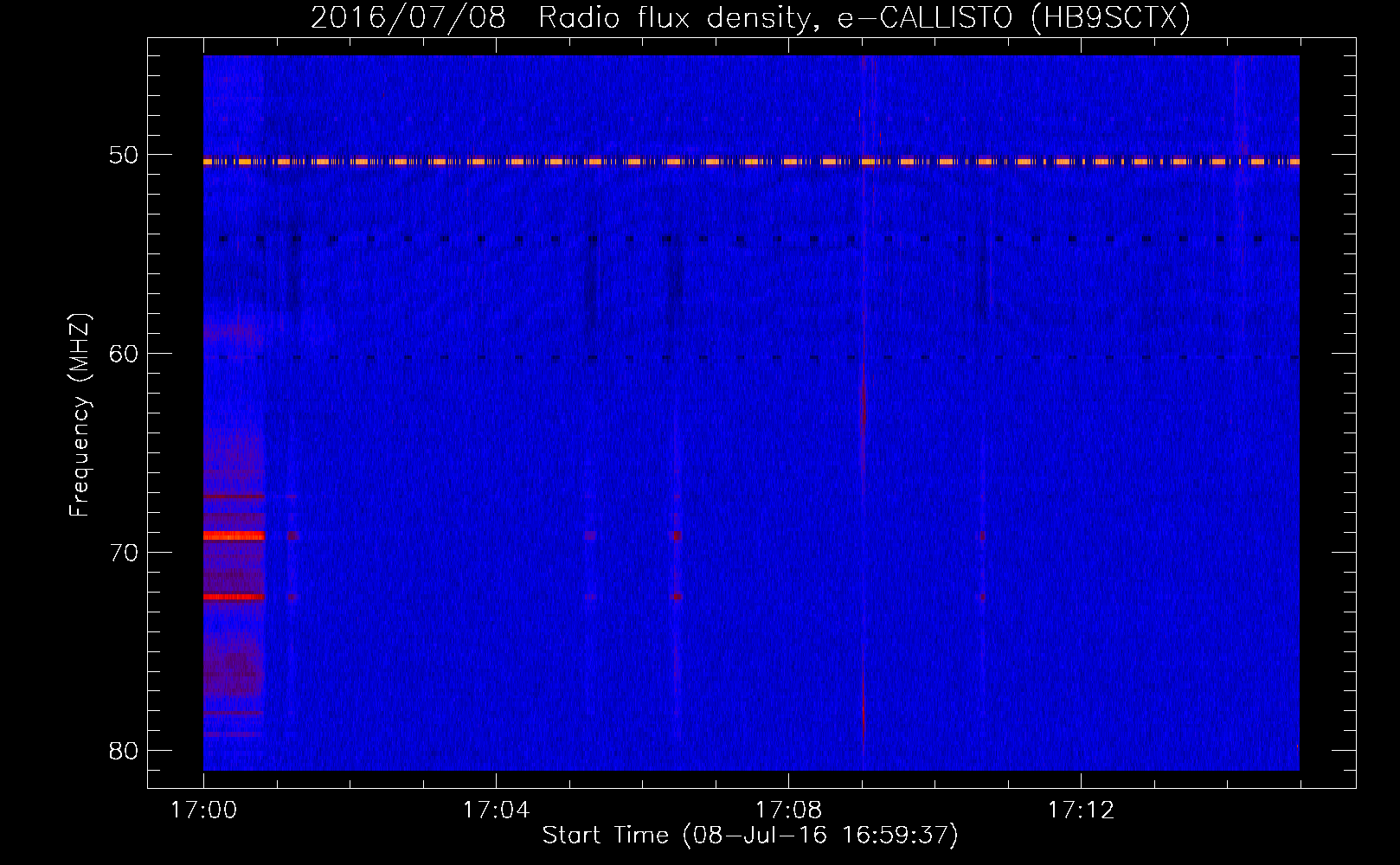Click the plot title "2016/07/08 Radio flux density, e-CALLISTO (HB9SCTX)"
Image resolution: width=1400 pixels, height=865 pixels.
tap(750, 17)
